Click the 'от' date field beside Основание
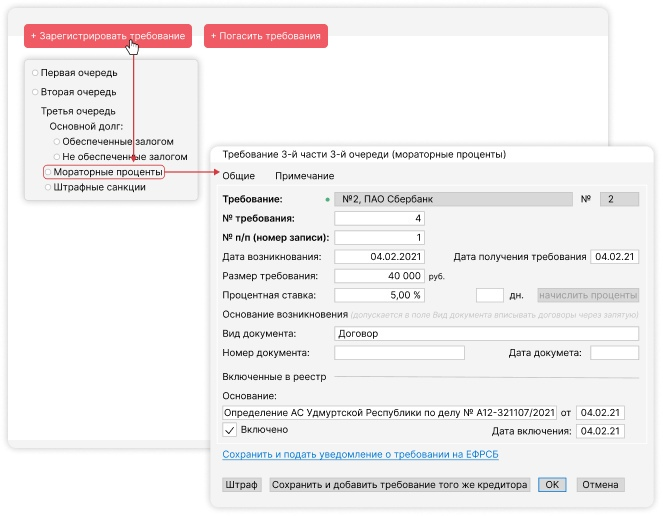 coord(600,413)
